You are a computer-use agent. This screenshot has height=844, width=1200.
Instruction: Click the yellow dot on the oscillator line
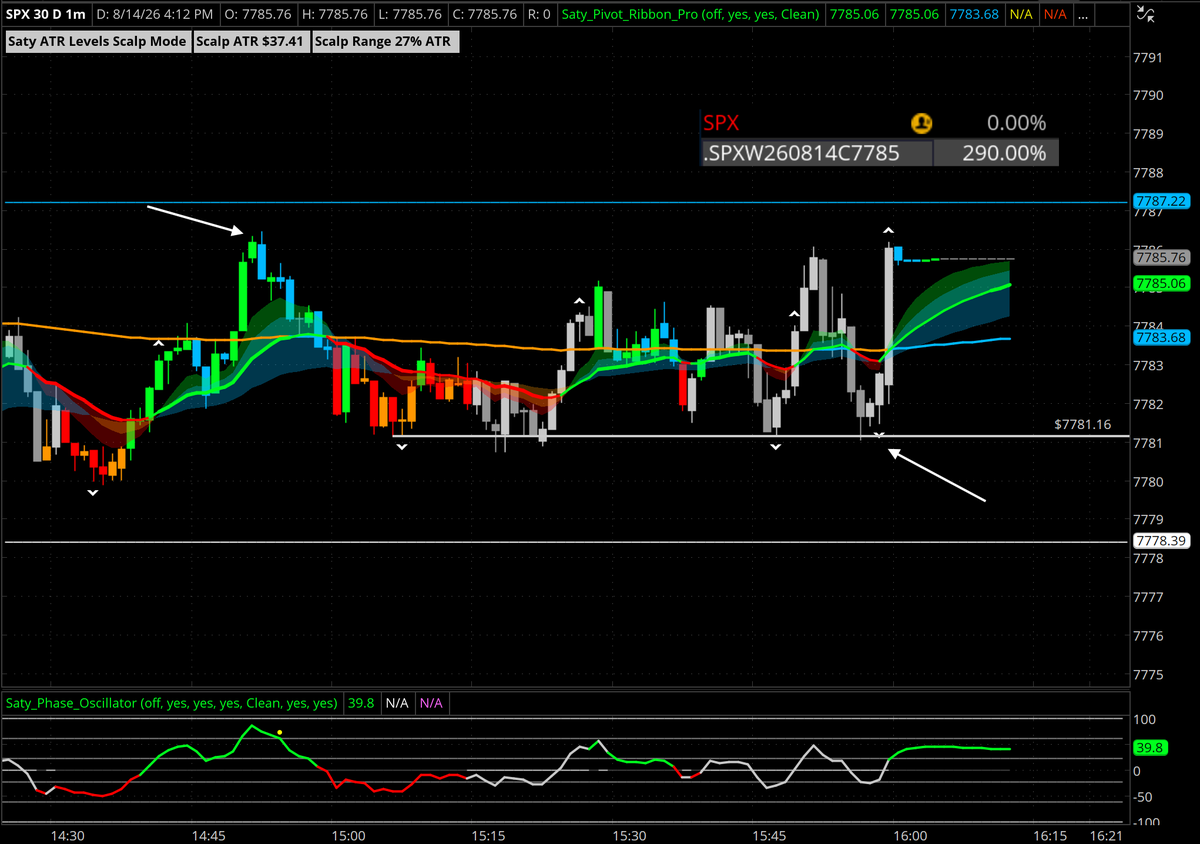[280, 732]
